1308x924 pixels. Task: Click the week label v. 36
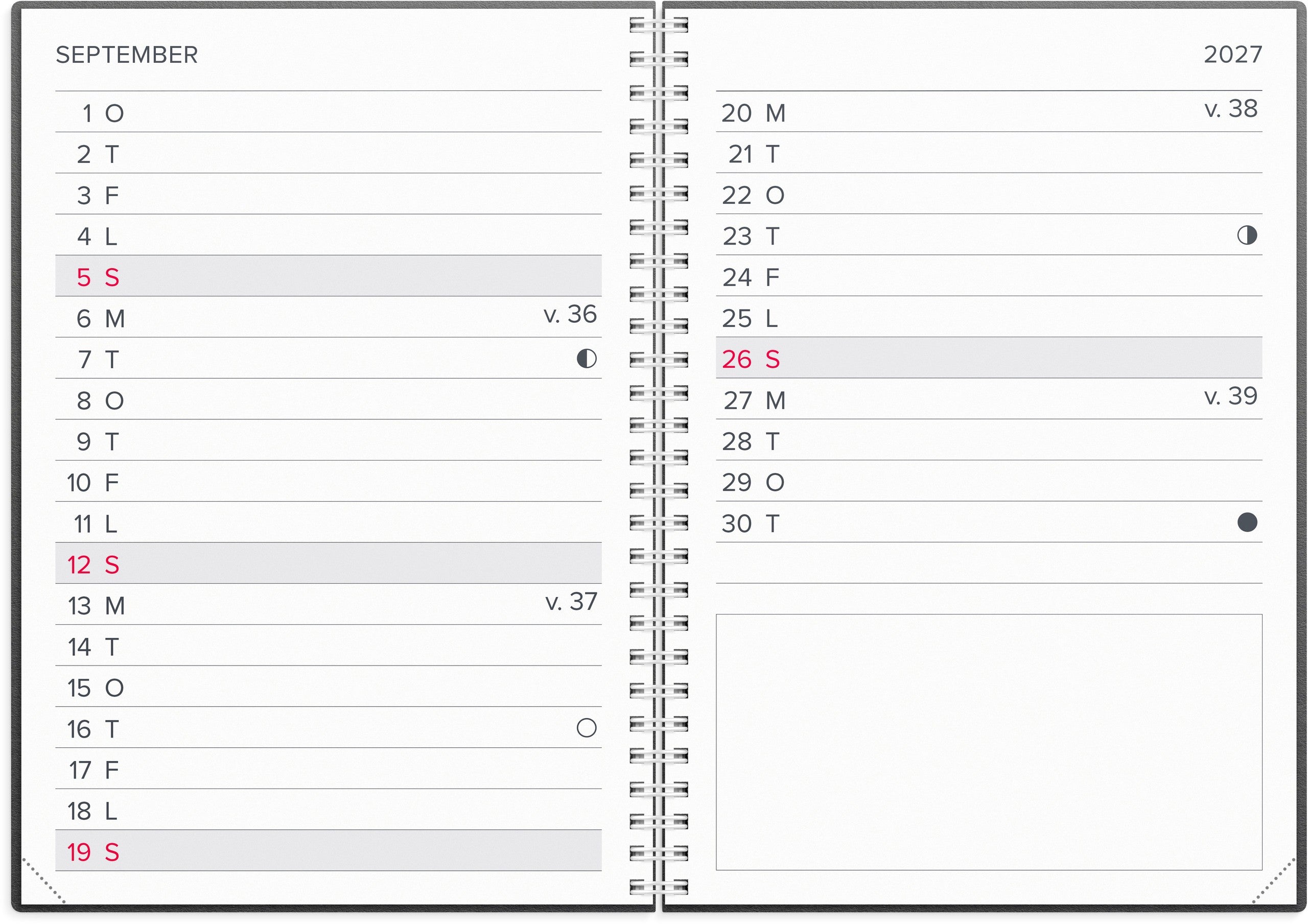pos(570,314)
